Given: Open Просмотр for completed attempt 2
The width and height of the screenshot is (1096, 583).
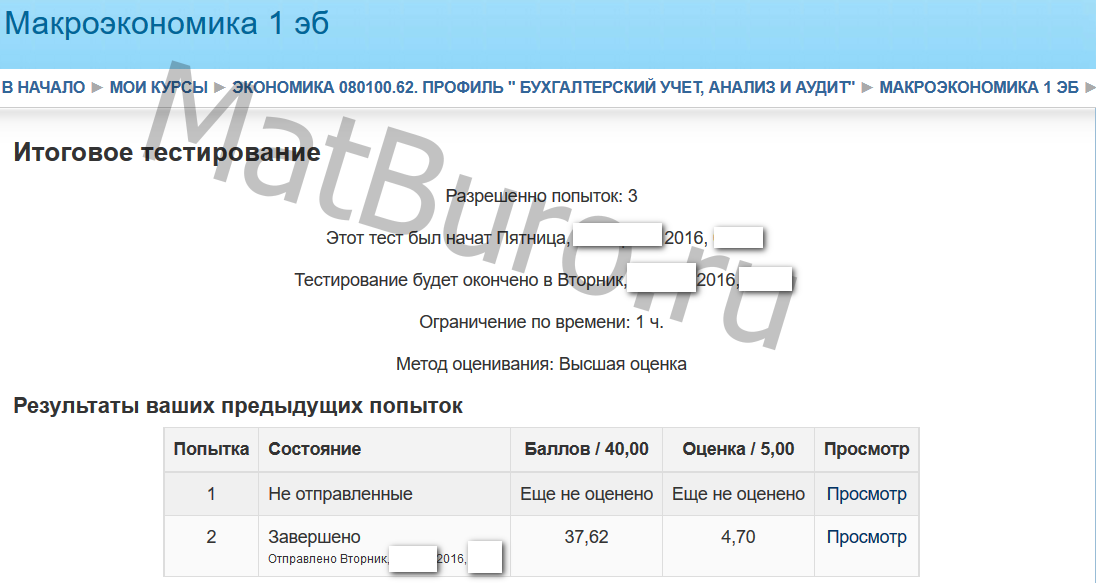Looking at the screenshot, I should 866,537.
